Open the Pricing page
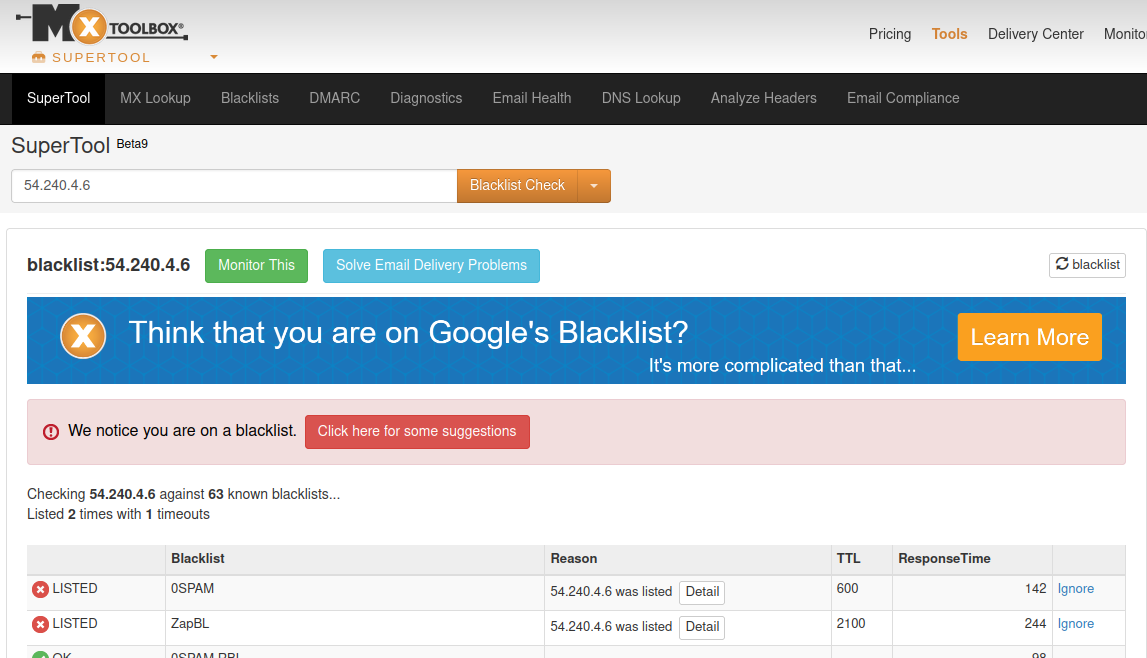Screen dimensions: 1147x658 (890, 34)
